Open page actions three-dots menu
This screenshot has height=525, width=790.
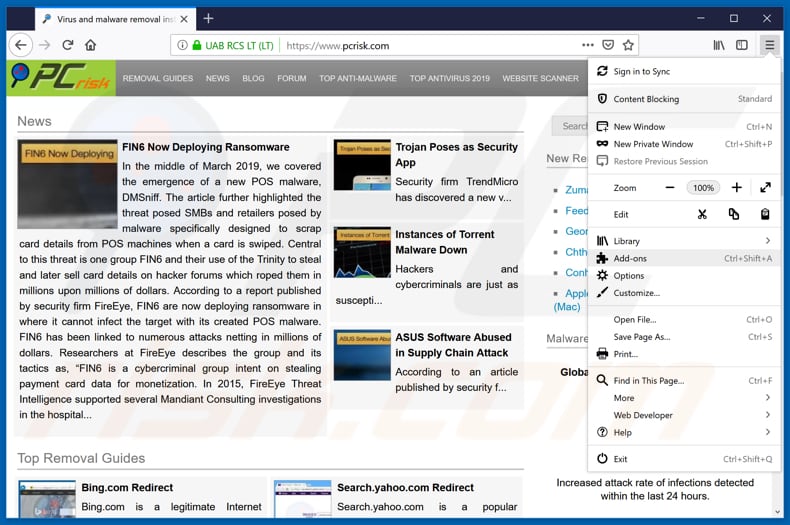(x=587, y=45)
